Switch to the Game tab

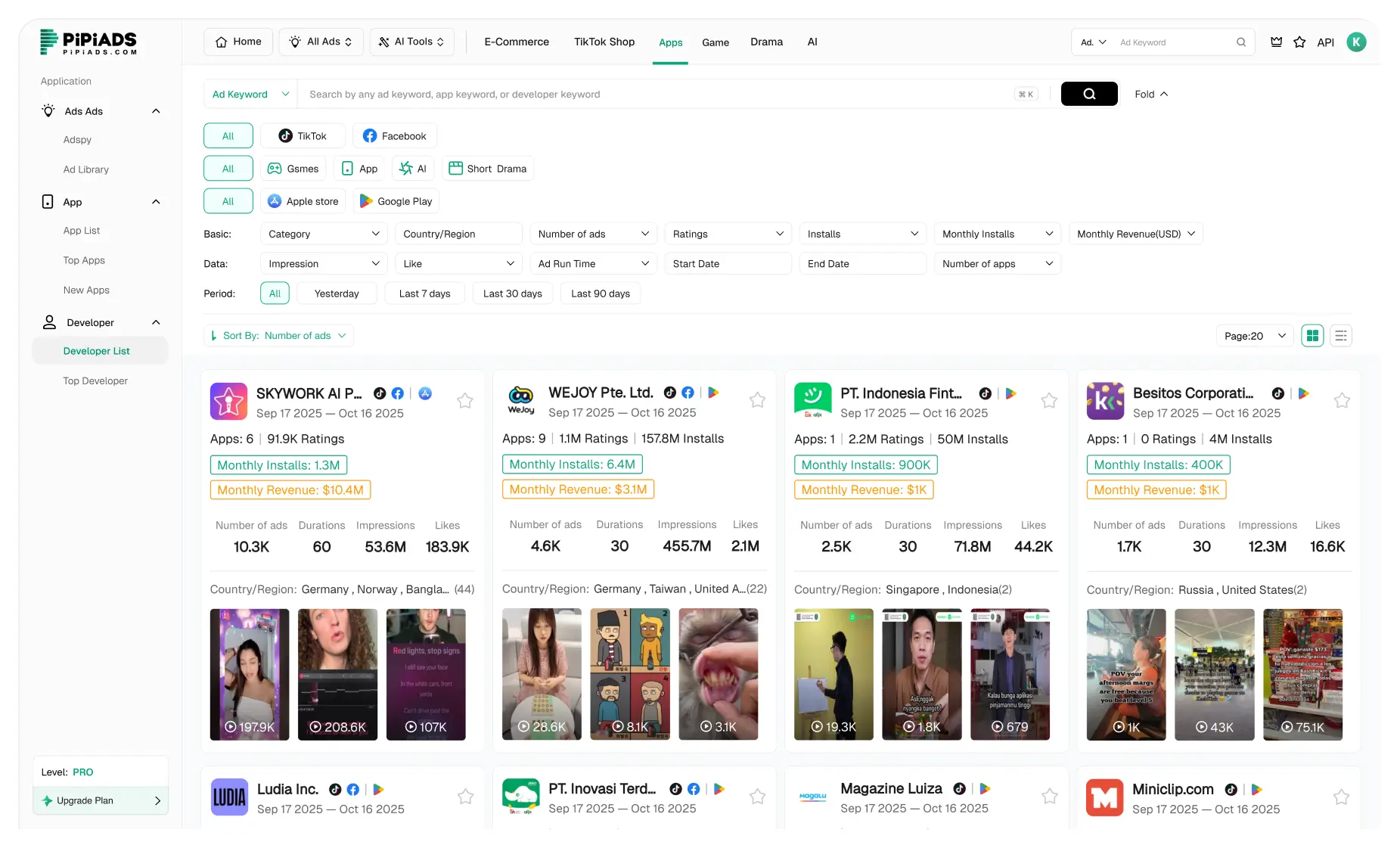(715, 42)
